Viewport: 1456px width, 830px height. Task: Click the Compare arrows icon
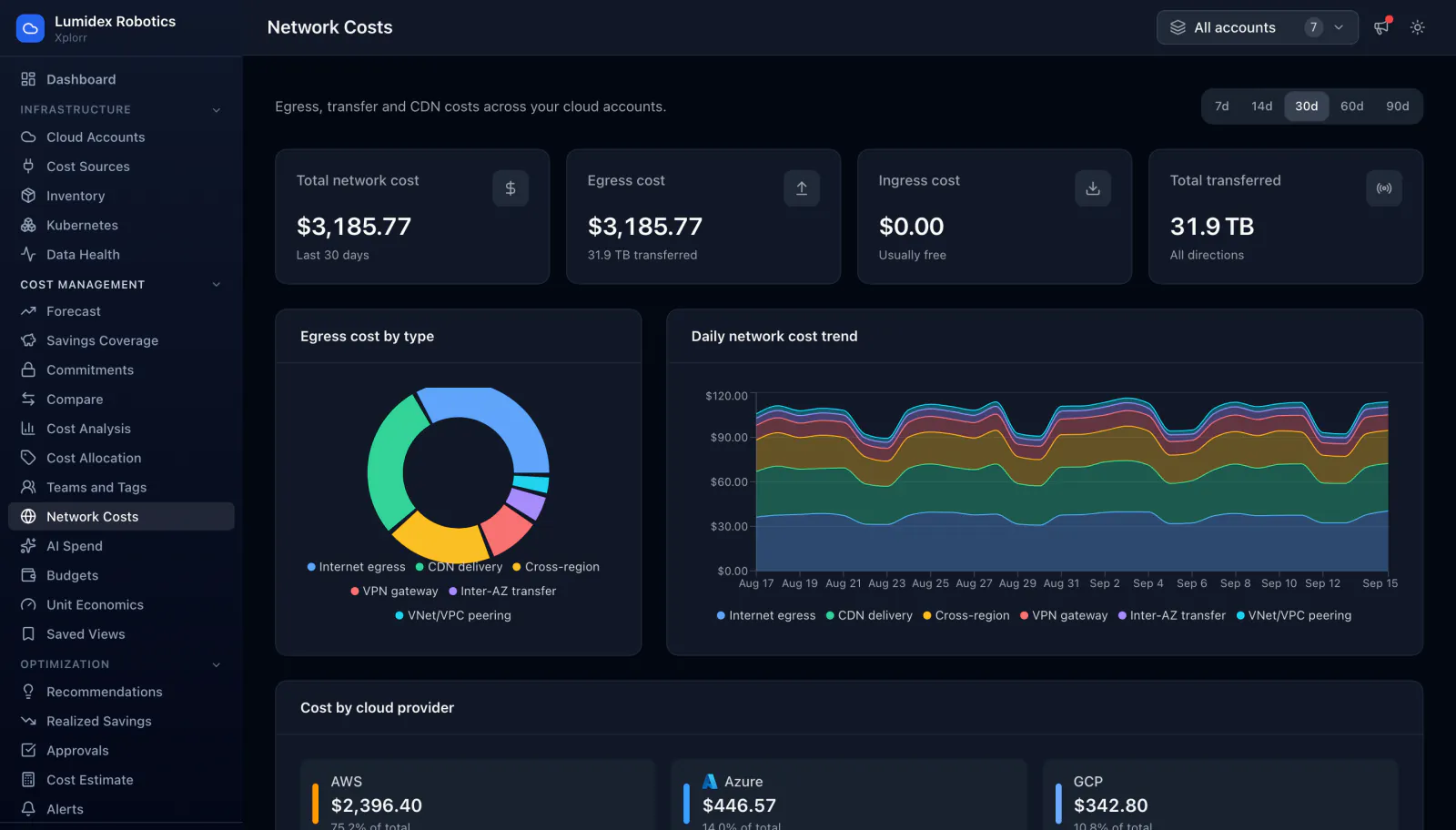(28, 400)
